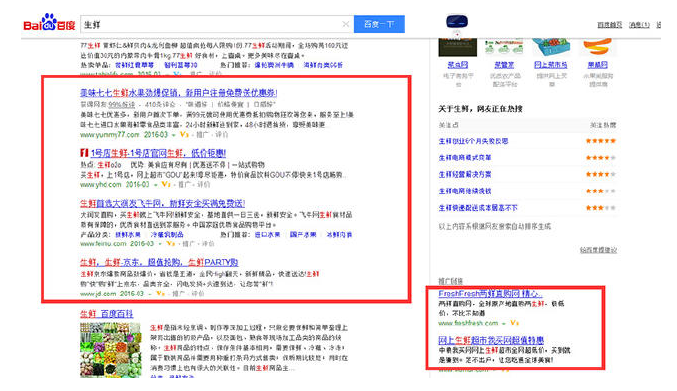Visit www.jd.com green URL
Screen dimensions: 677x391
(x=98, y=293)
